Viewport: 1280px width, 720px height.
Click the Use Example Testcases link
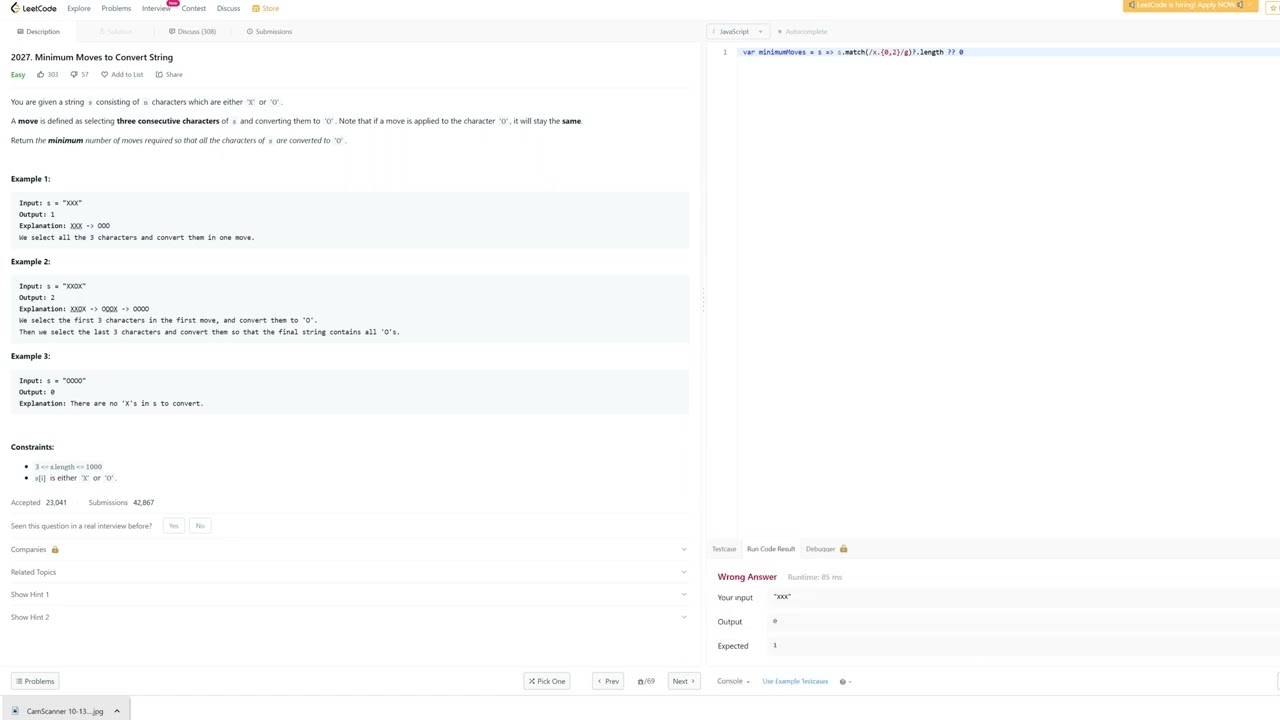[795, 681]
